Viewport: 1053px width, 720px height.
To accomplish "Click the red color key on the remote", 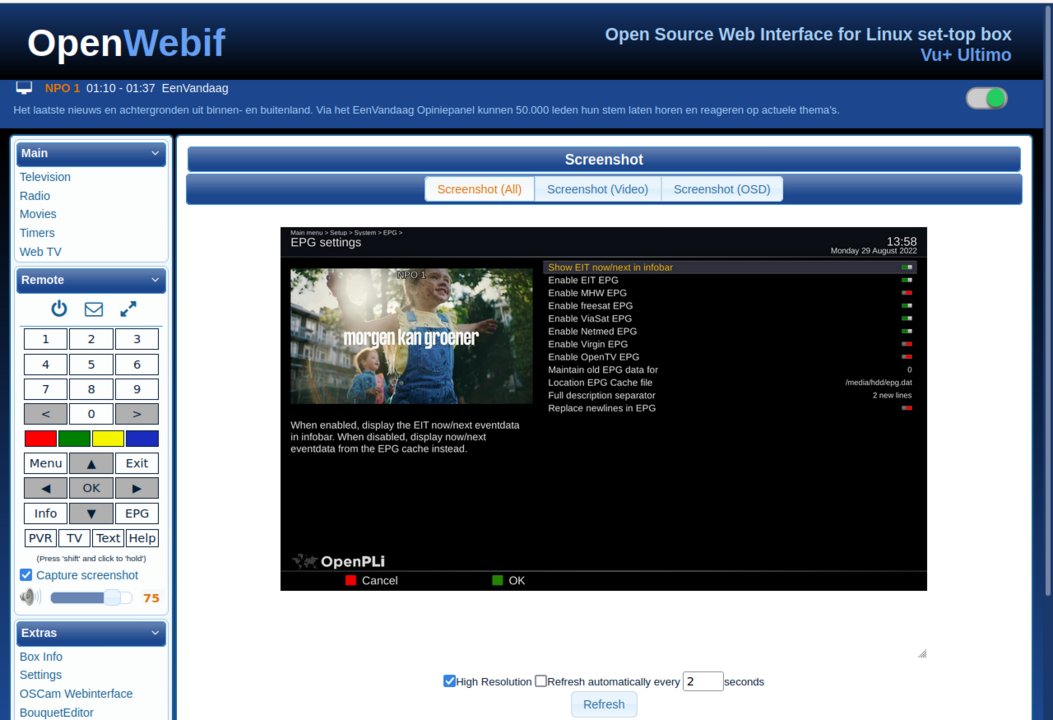I will pyautogui.click(x=40, y=438).
